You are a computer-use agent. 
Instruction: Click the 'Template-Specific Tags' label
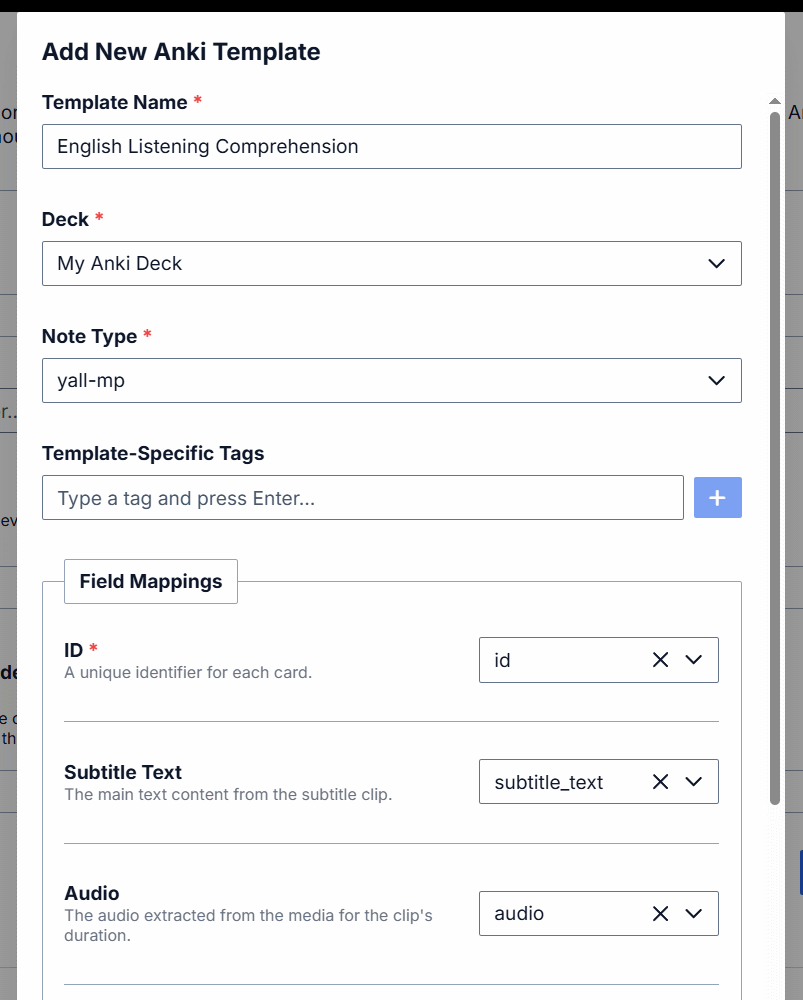coord(153,453)
